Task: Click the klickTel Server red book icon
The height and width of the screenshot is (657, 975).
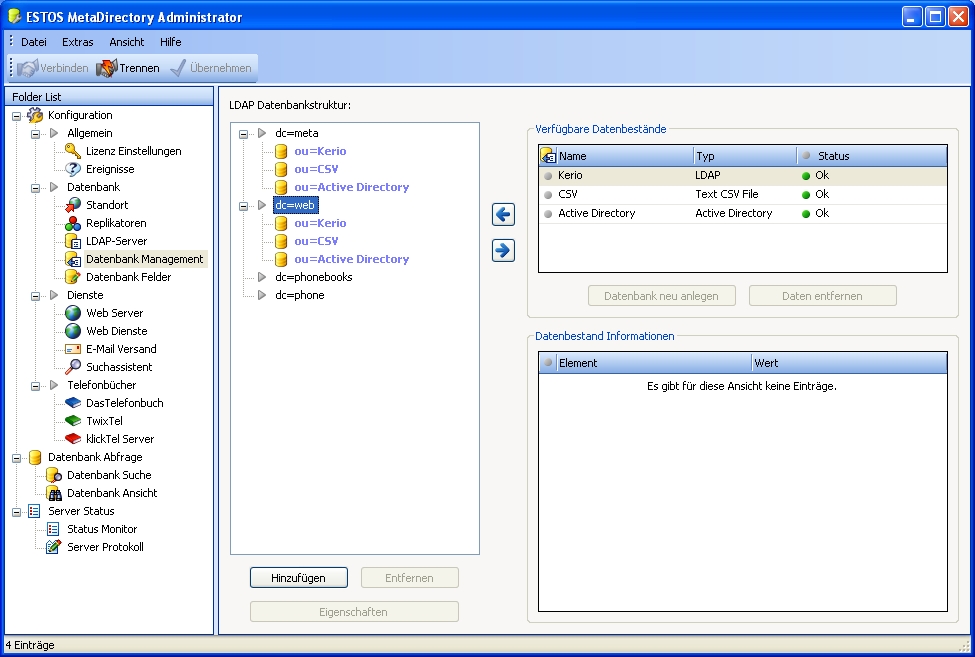Action: (x=73, y=439)
